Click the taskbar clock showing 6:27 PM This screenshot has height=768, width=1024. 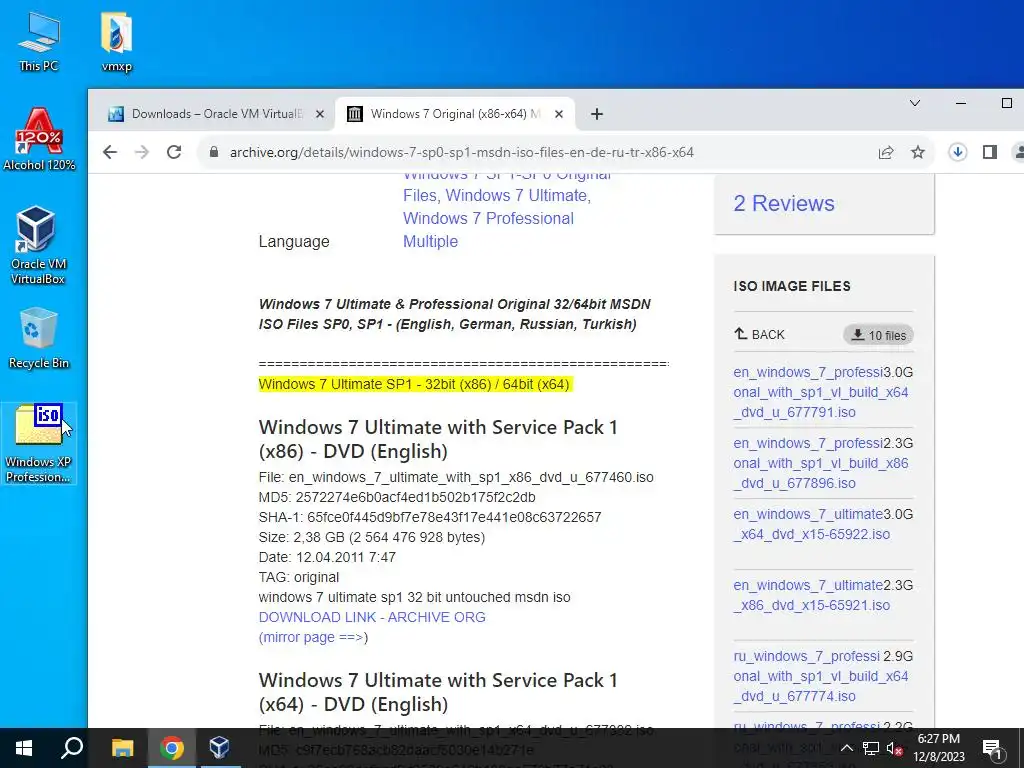(x=938, y=748)
